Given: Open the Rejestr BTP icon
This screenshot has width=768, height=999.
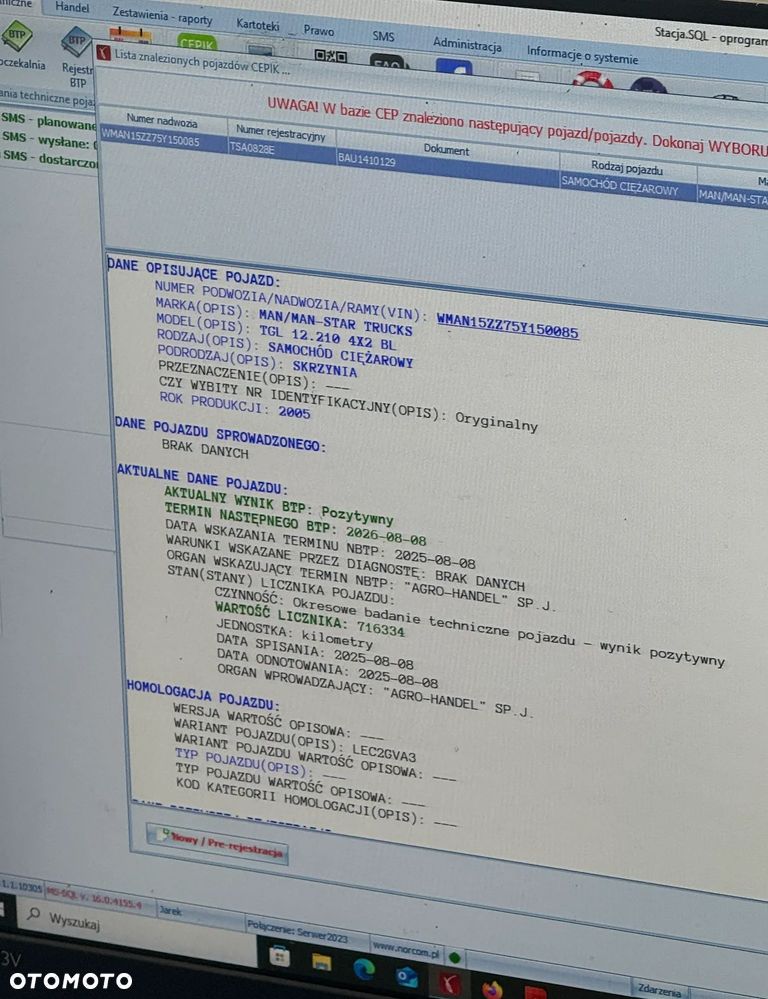Looking at the screenshot, I should pyautogui.click(x=76, y=43).
